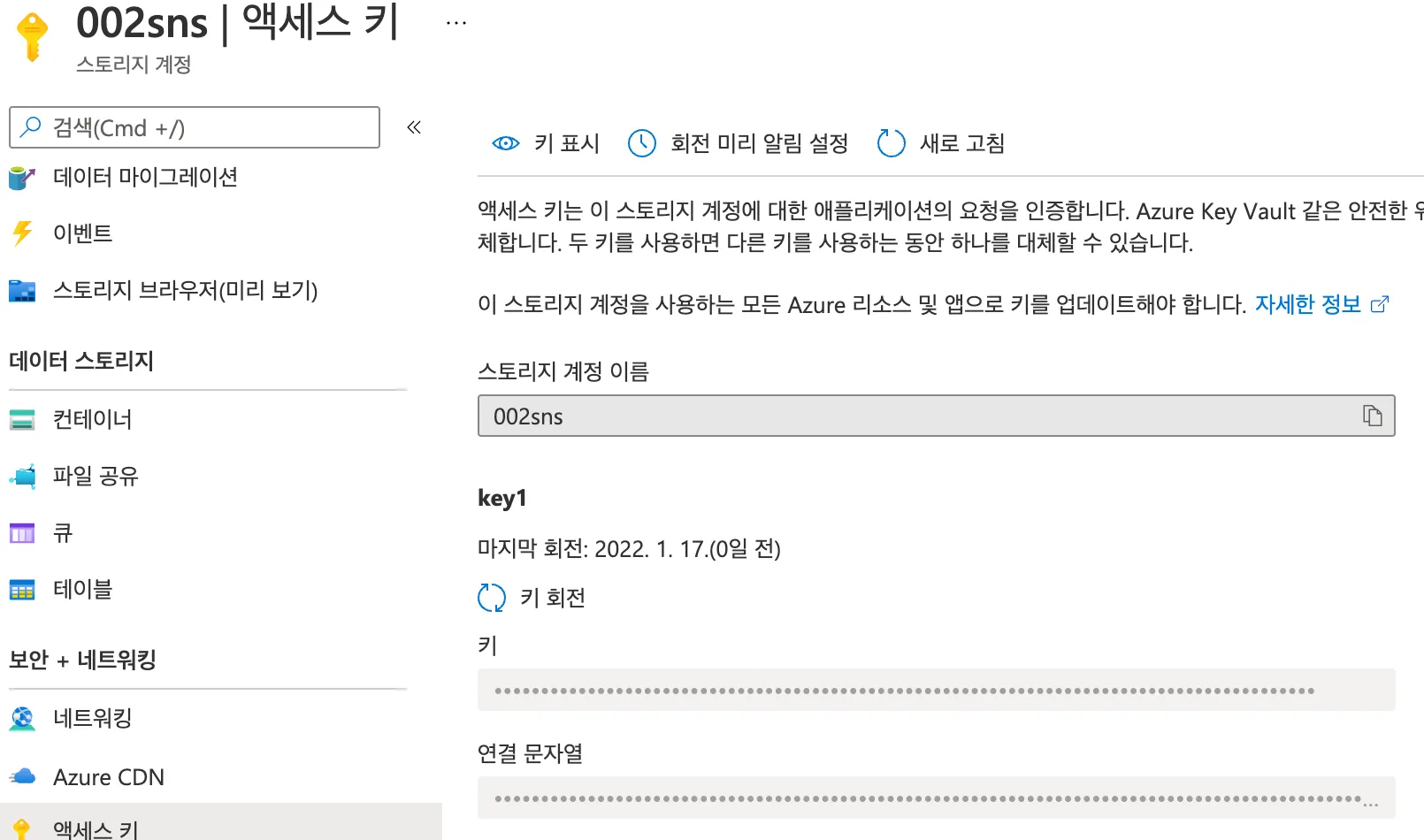Image resolution: width=1424 pixels, height=840 pixels.
Task: Open Azure CDN menu item
Action: tap(108, 776)
